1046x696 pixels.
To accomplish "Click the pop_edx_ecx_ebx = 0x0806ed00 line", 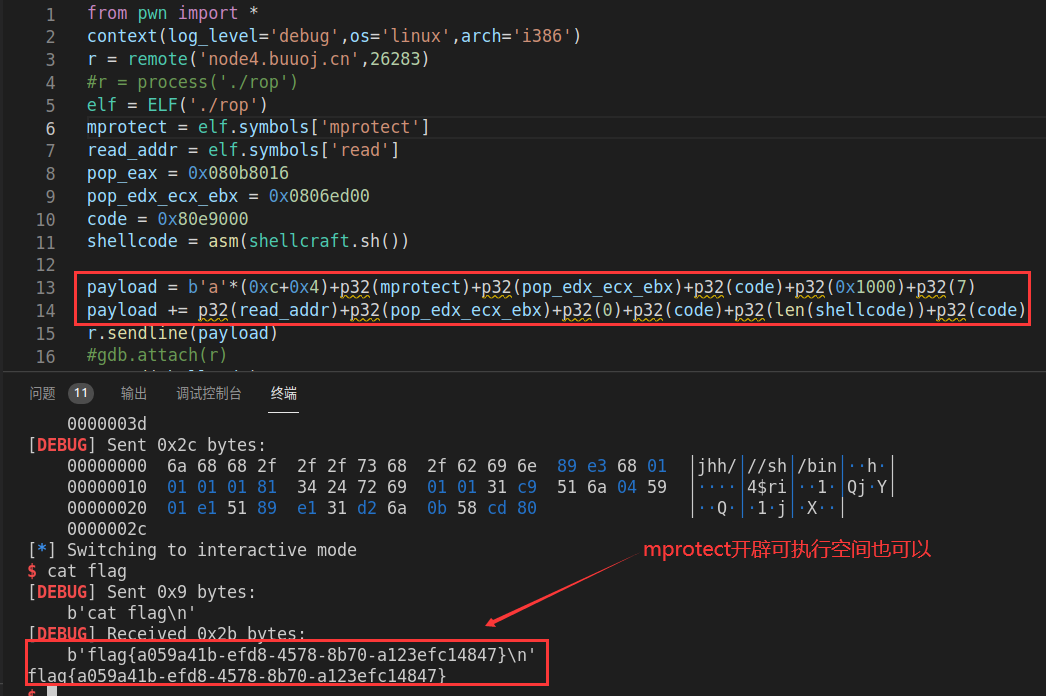I will pyautogui.click(x=228, y=196).
